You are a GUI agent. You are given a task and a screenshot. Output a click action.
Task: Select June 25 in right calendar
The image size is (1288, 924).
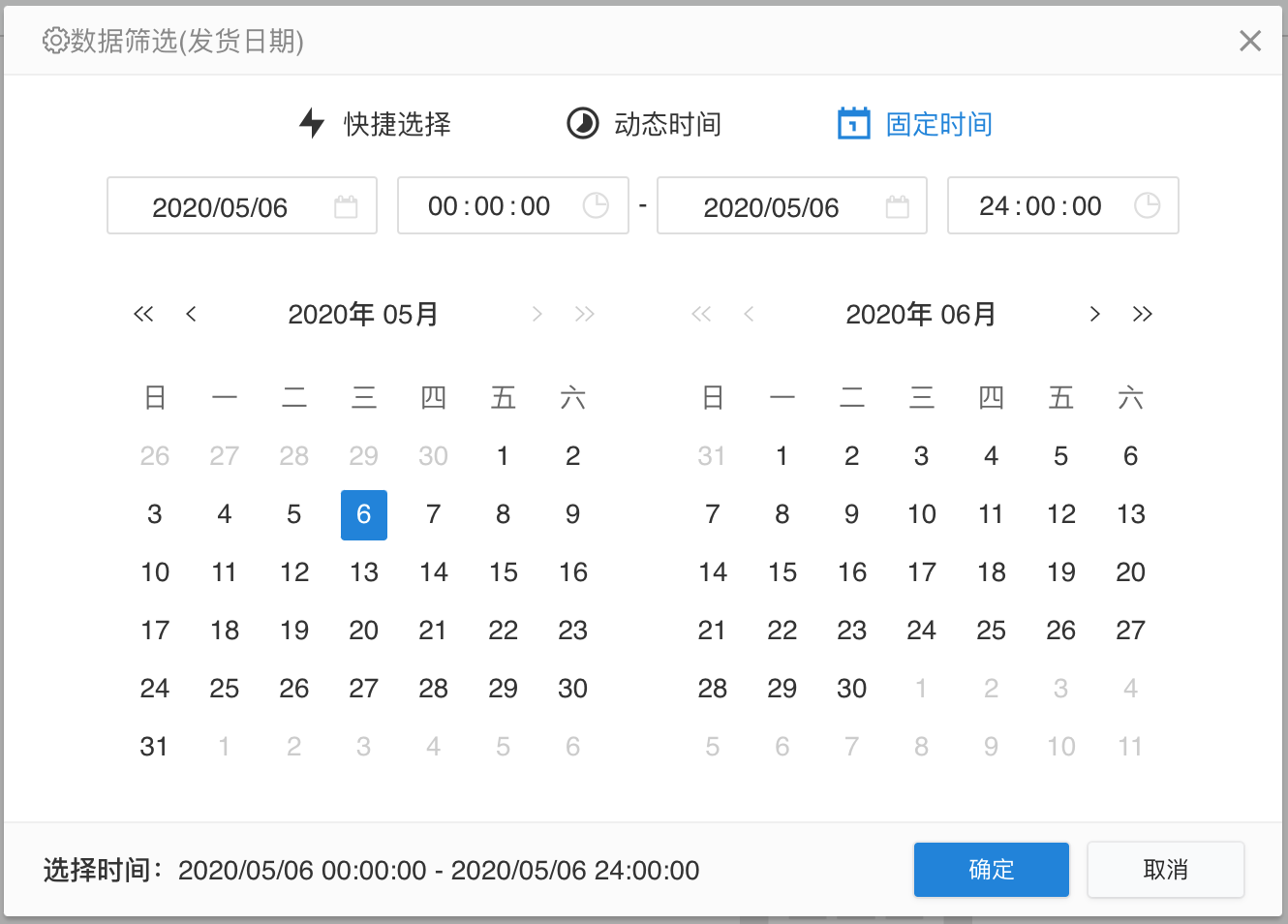(x=991, y=631)
